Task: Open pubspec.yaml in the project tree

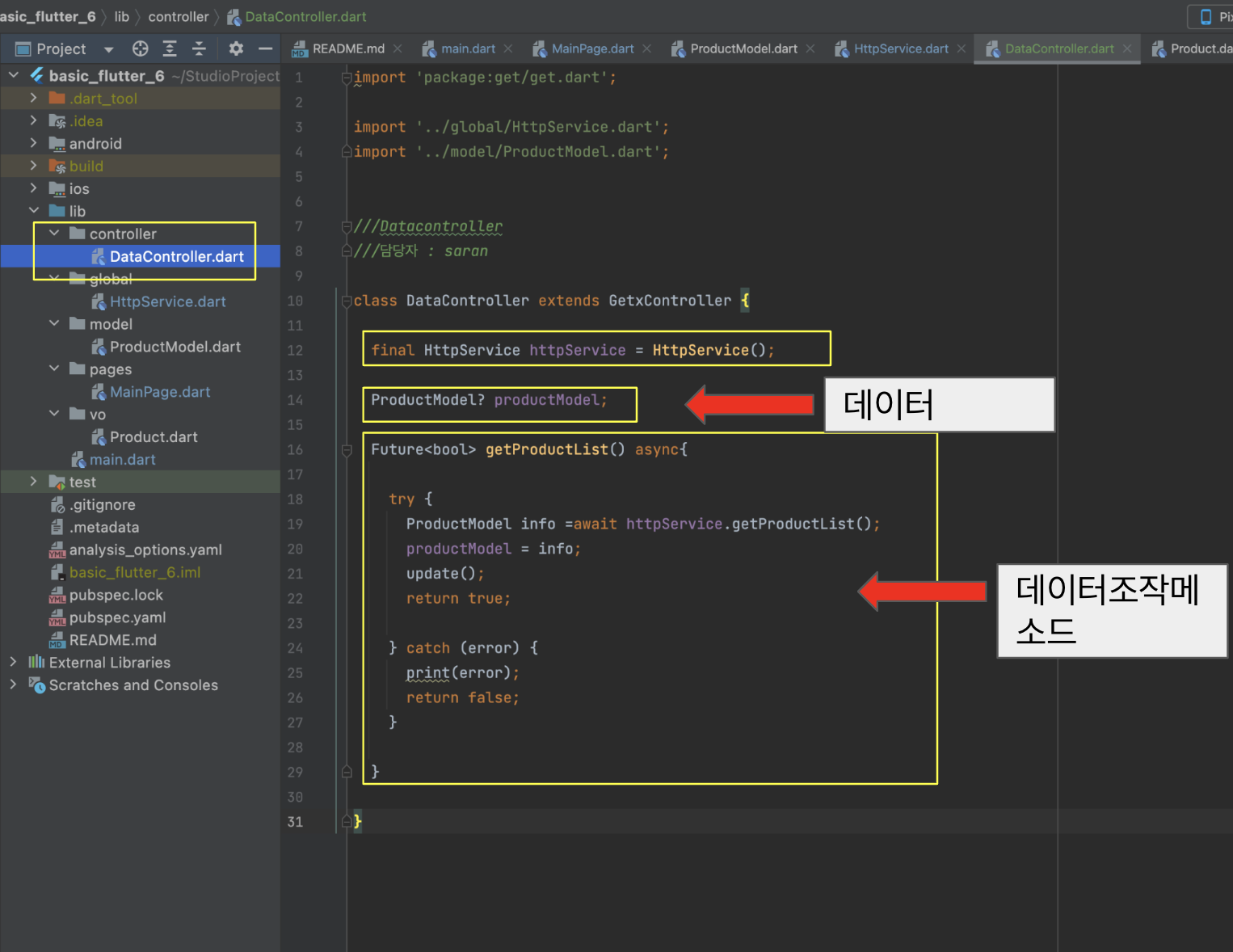Action: [117, 617]
